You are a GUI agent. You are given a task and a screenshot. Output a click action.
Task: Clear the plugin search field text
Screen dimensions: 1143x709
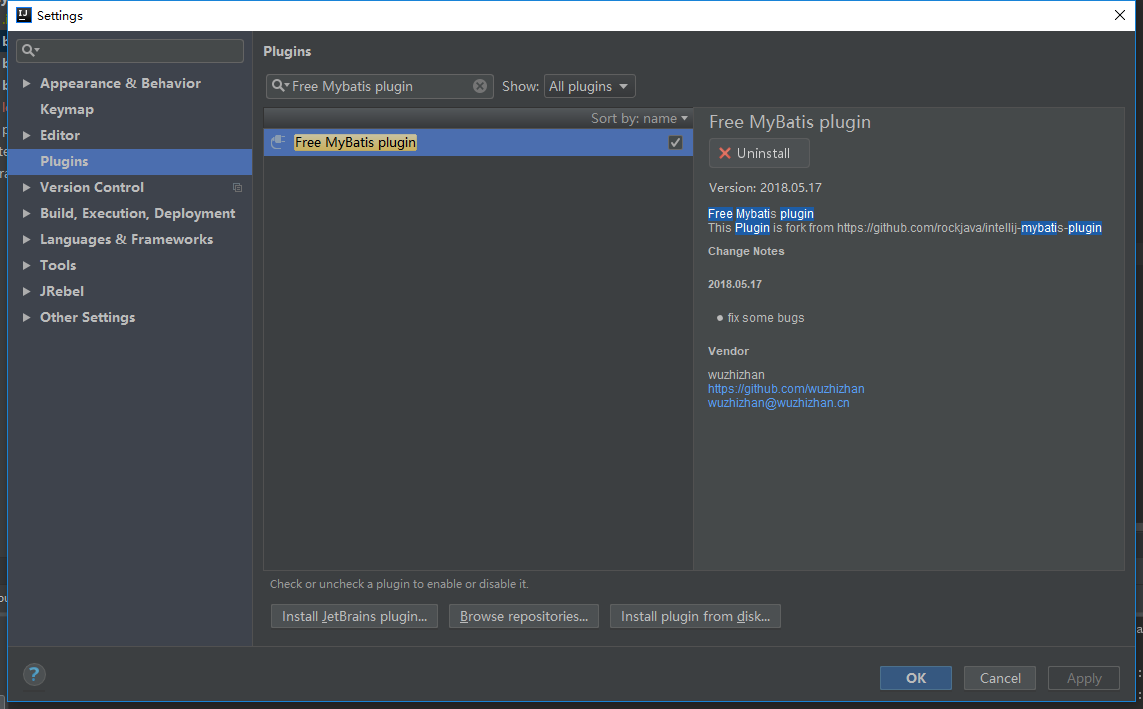(x=480, y=86)
